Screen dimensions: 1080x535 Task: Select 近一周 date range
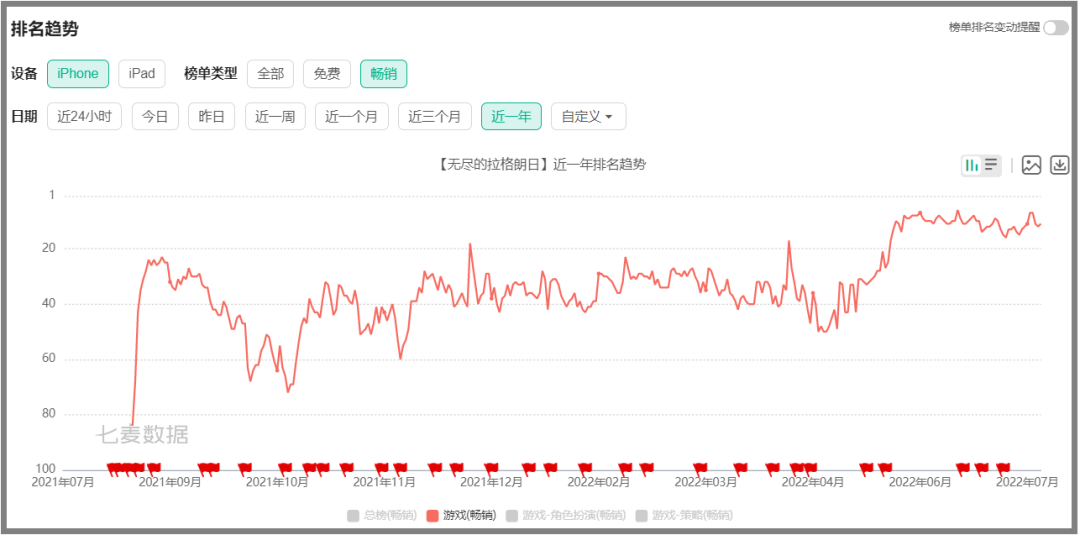275,116
